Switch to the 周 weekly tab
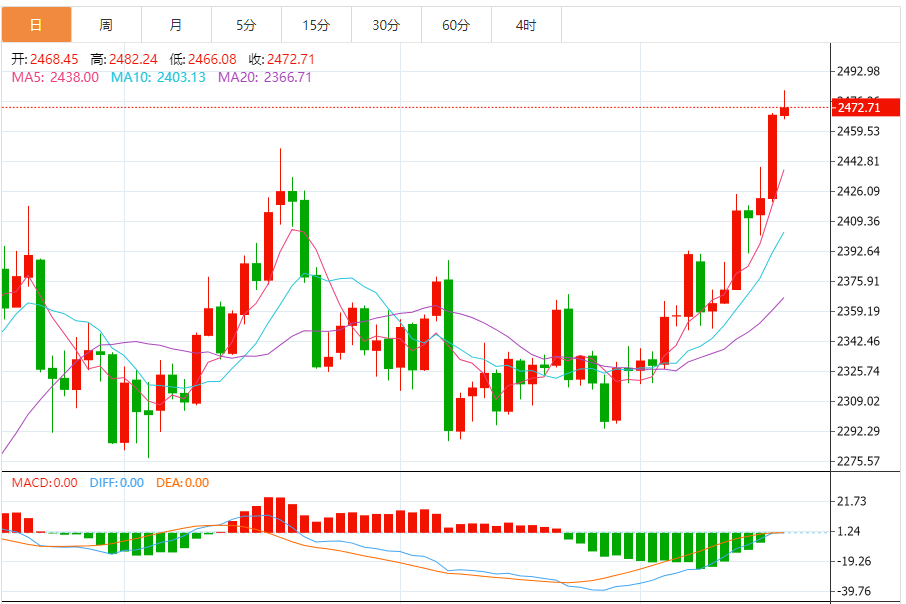The width and height of the screenshot is (906, 604). (x=106, y=25)
